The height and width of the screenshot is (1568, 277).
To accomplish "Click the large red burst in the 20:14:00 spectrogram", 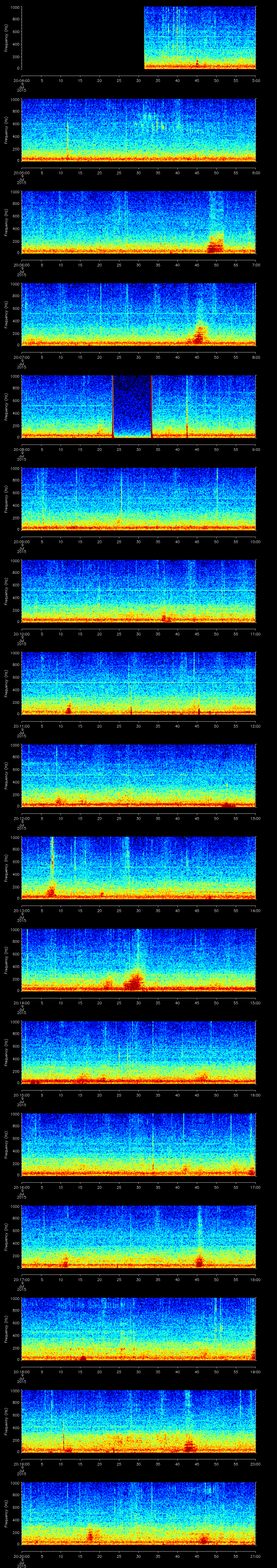I will pyautogui.click(x=133, y=980).
